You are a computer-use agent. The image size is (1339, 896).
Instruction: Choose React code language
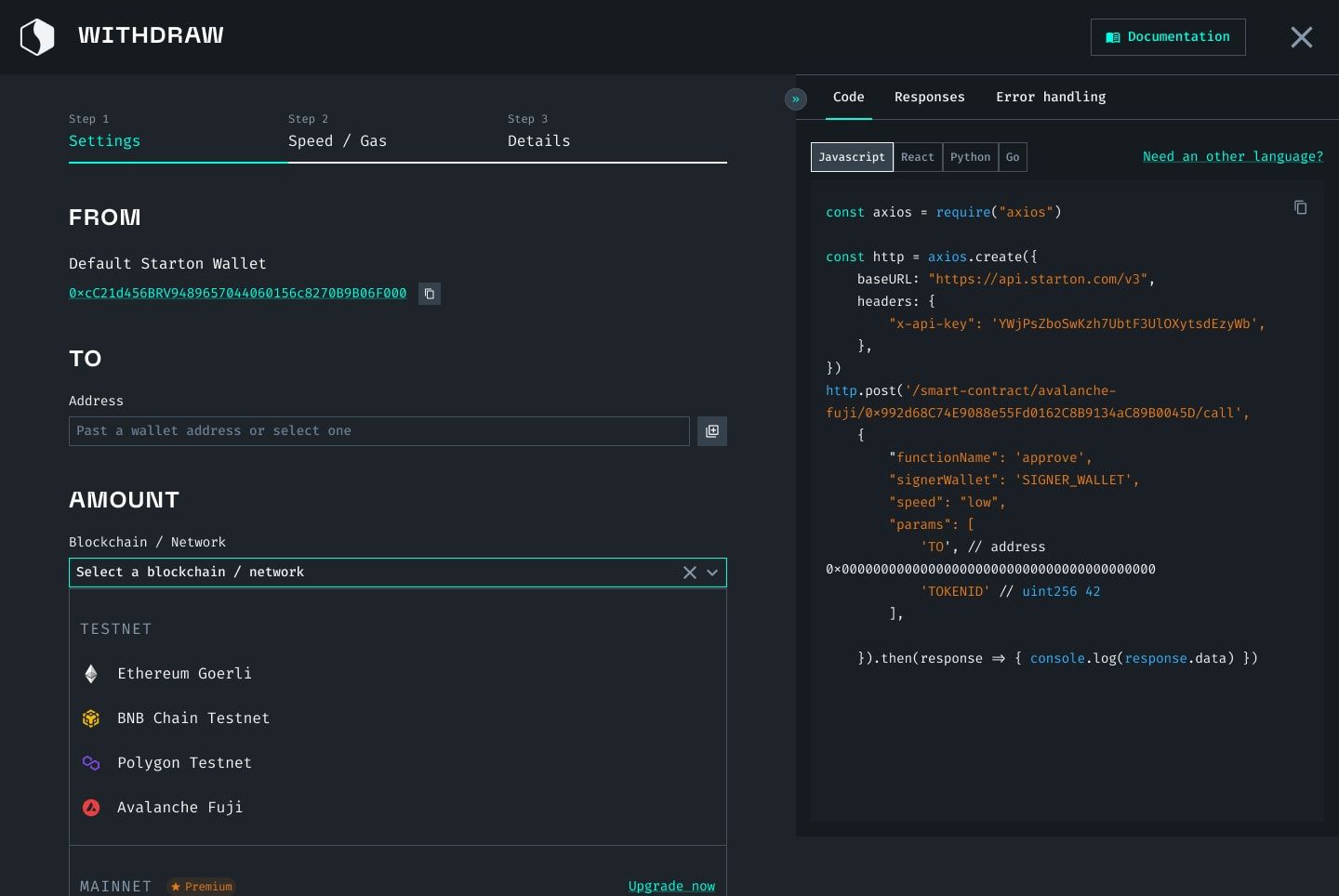tap(918, 157)
